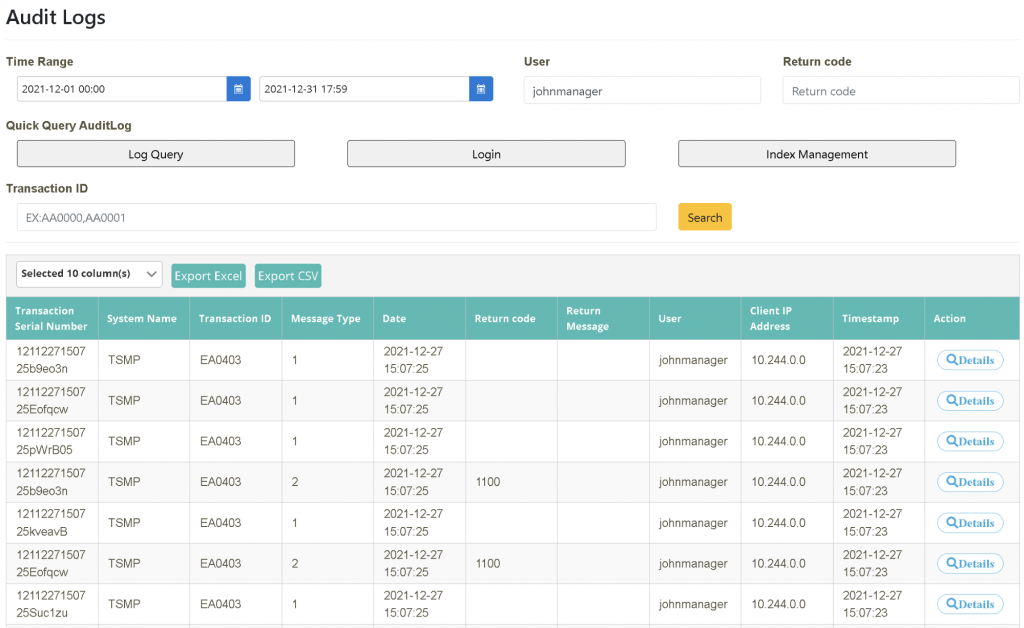Open the Login quick query
Viewport: 1024px width, 628px height.
pyautogui.click(x=486, y=153)
